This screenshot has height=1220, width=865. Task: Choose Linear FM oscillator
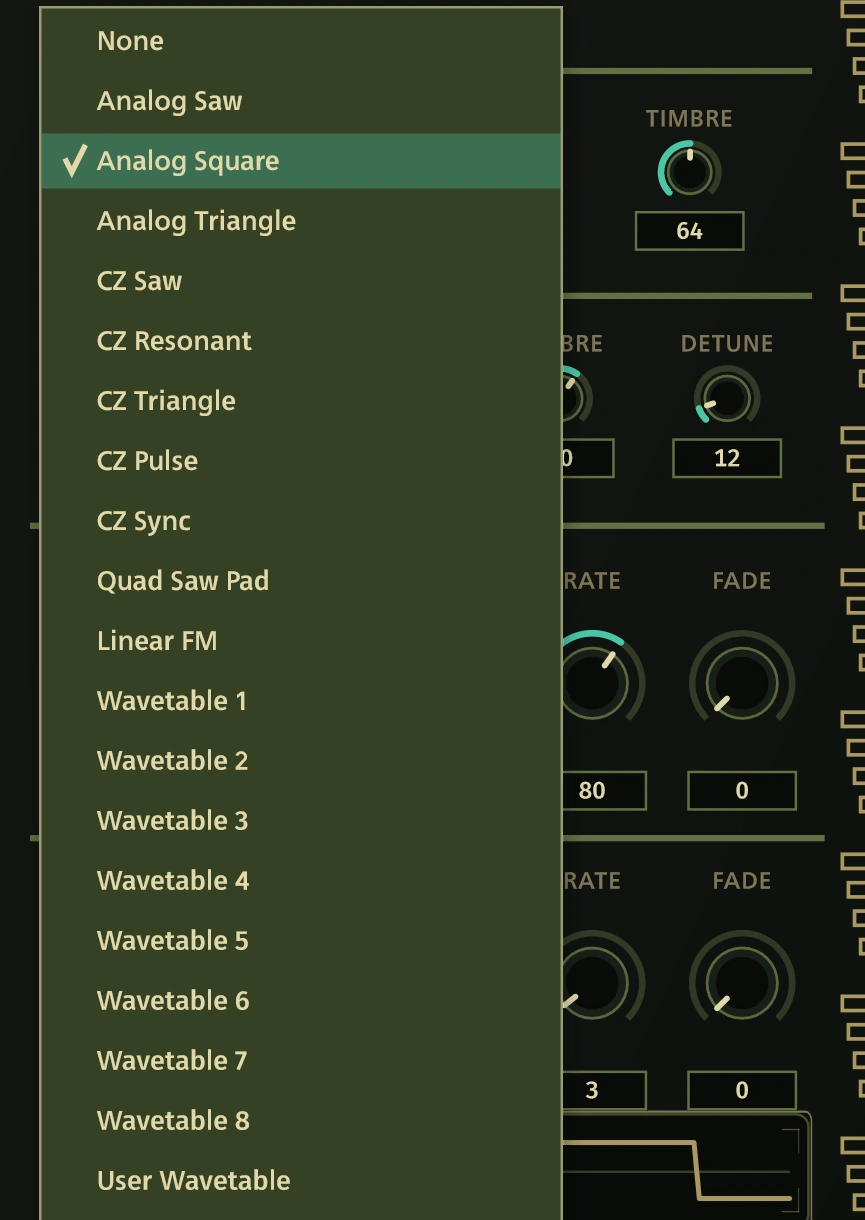pos(301,641)
